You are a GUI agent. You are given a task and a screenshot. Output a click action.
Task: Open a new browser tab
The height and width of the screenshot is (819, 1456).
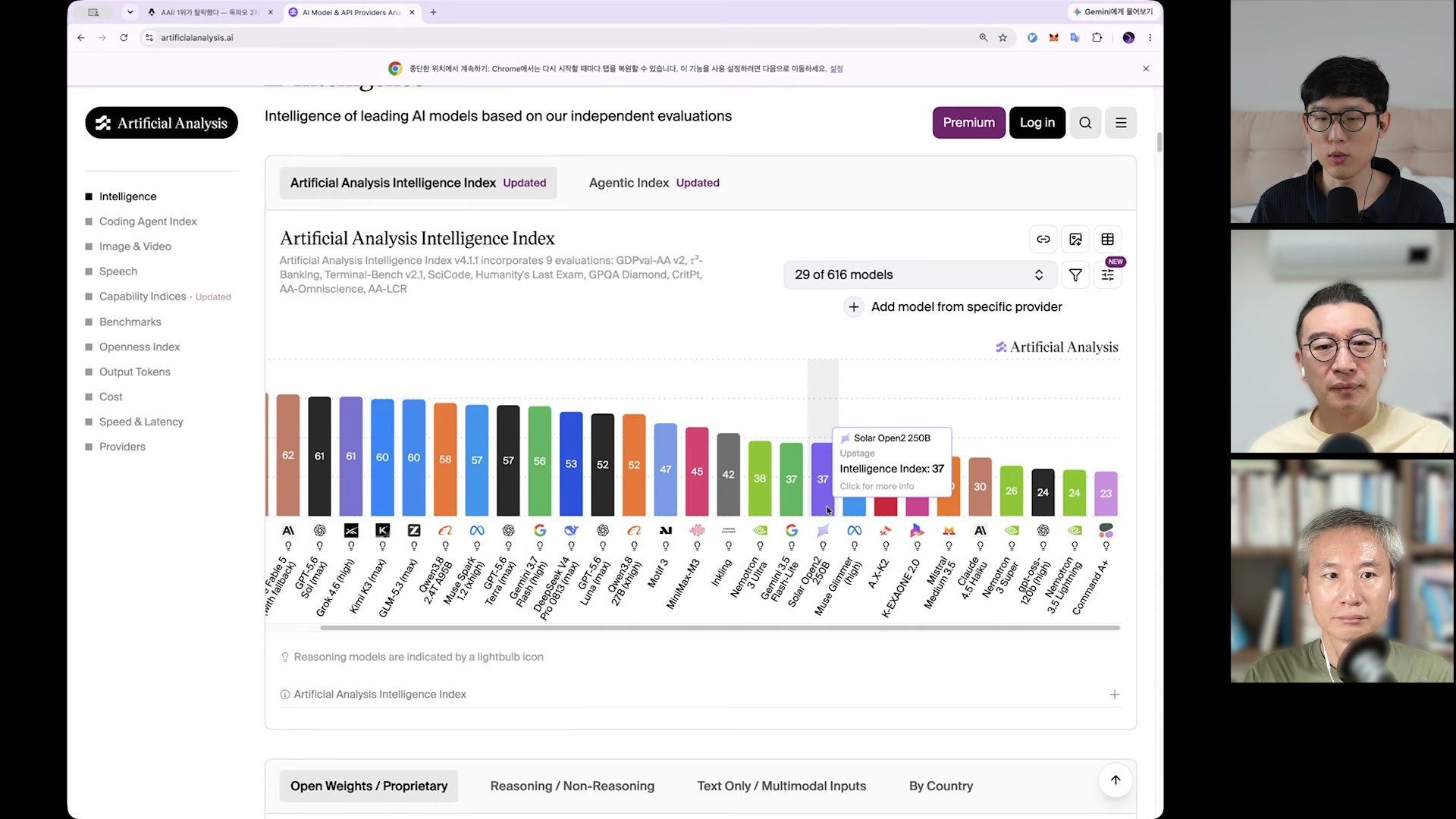(x=433, y=12)
